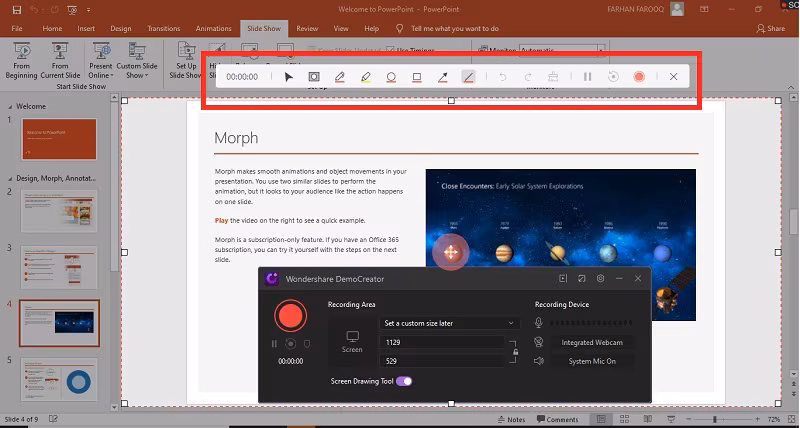This screenshot has width=800, height=428.
Task: Redo drawing in the drawing toolbar
Action: pyautogui.click(x=528, y=77)
